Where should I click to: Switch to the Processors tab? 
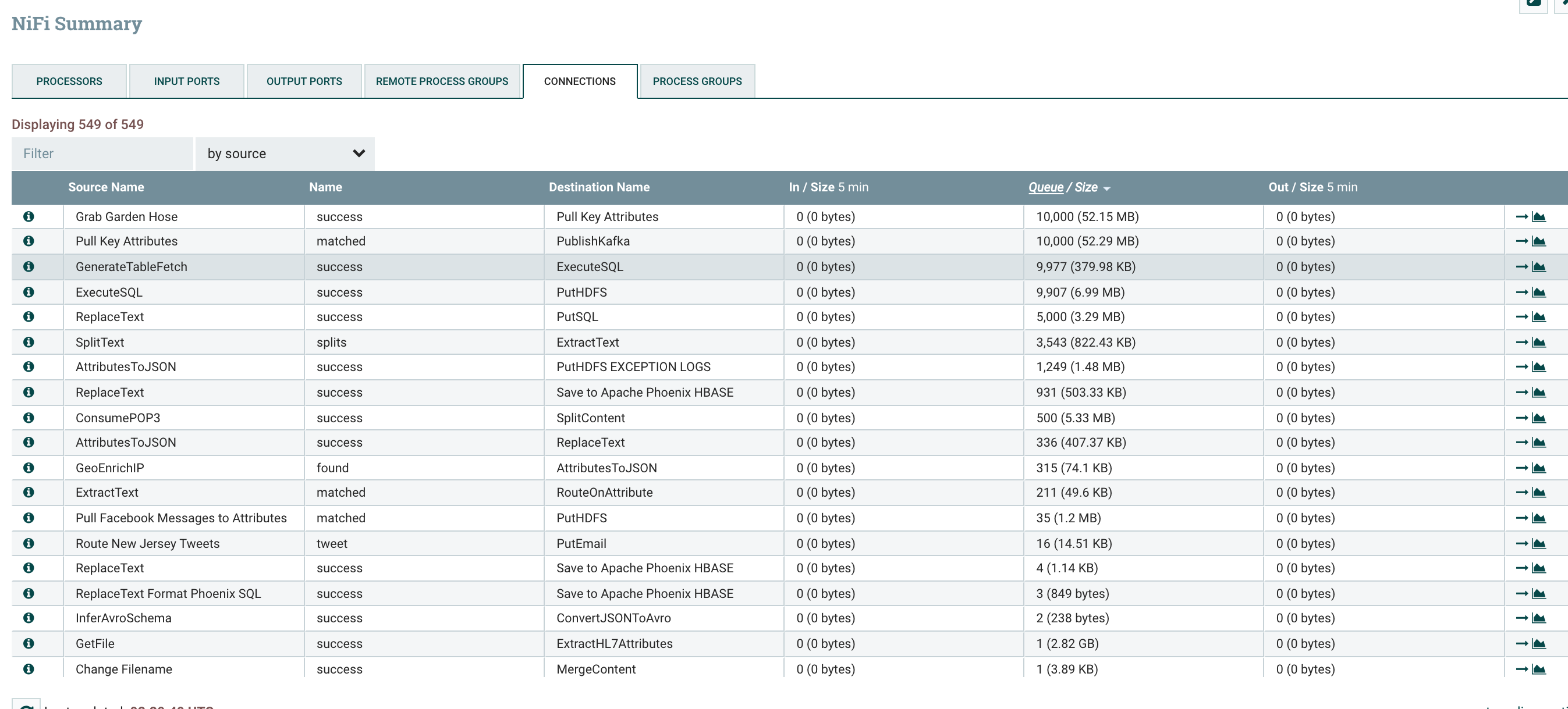pos(69,81)
